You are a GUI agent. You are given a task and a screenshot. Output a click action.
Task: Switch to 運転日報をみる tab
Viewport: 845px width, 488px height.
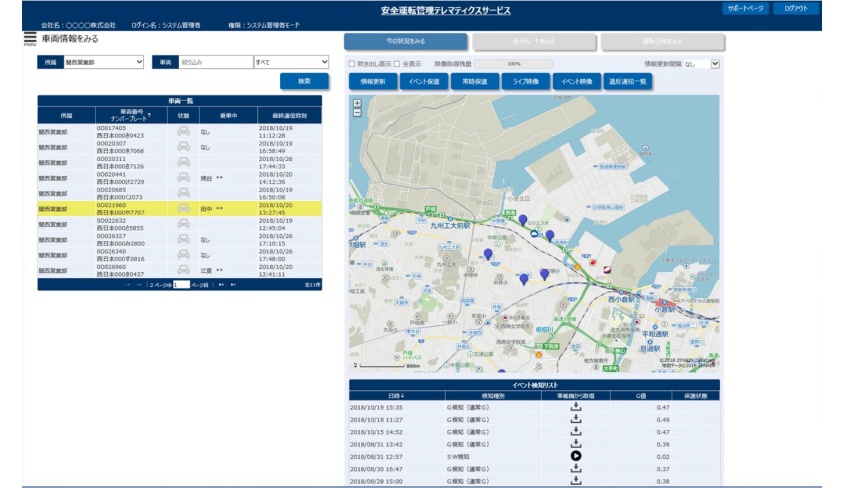[663, 41]
